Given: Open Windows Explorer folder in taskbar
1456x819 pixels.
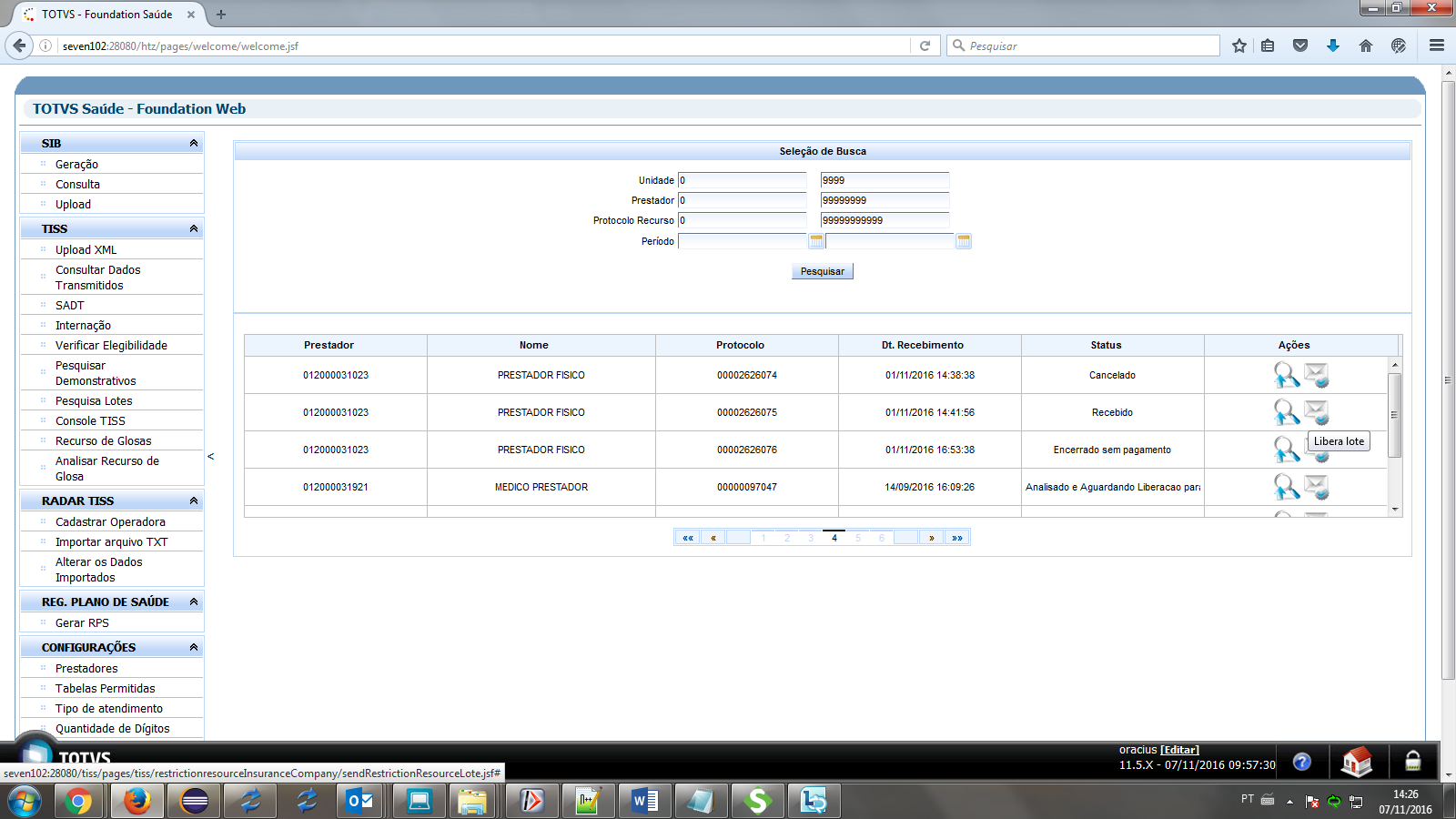Looking at the screenshot, I should click(x=472, y=801).
